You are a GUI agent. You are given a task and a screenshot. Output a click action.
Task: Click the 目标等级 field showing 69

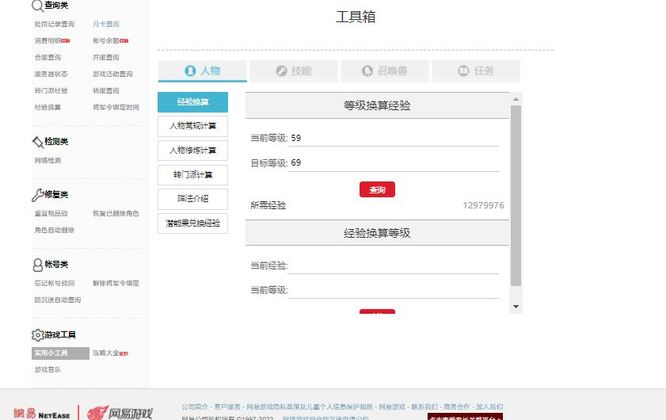pos(393,163)
